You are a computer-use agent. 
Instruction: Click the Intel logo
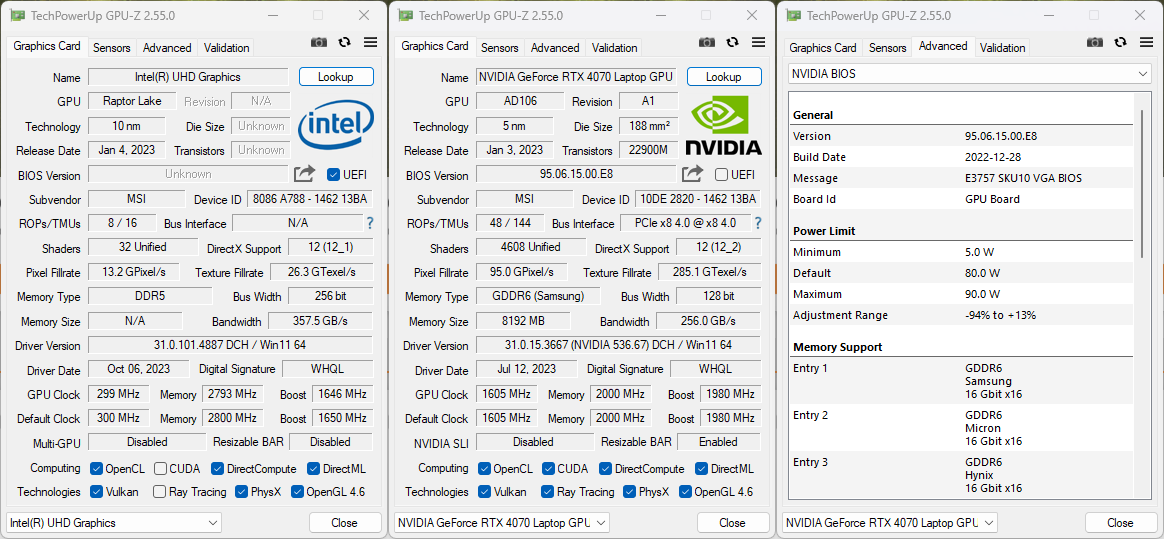click(336, 124)
